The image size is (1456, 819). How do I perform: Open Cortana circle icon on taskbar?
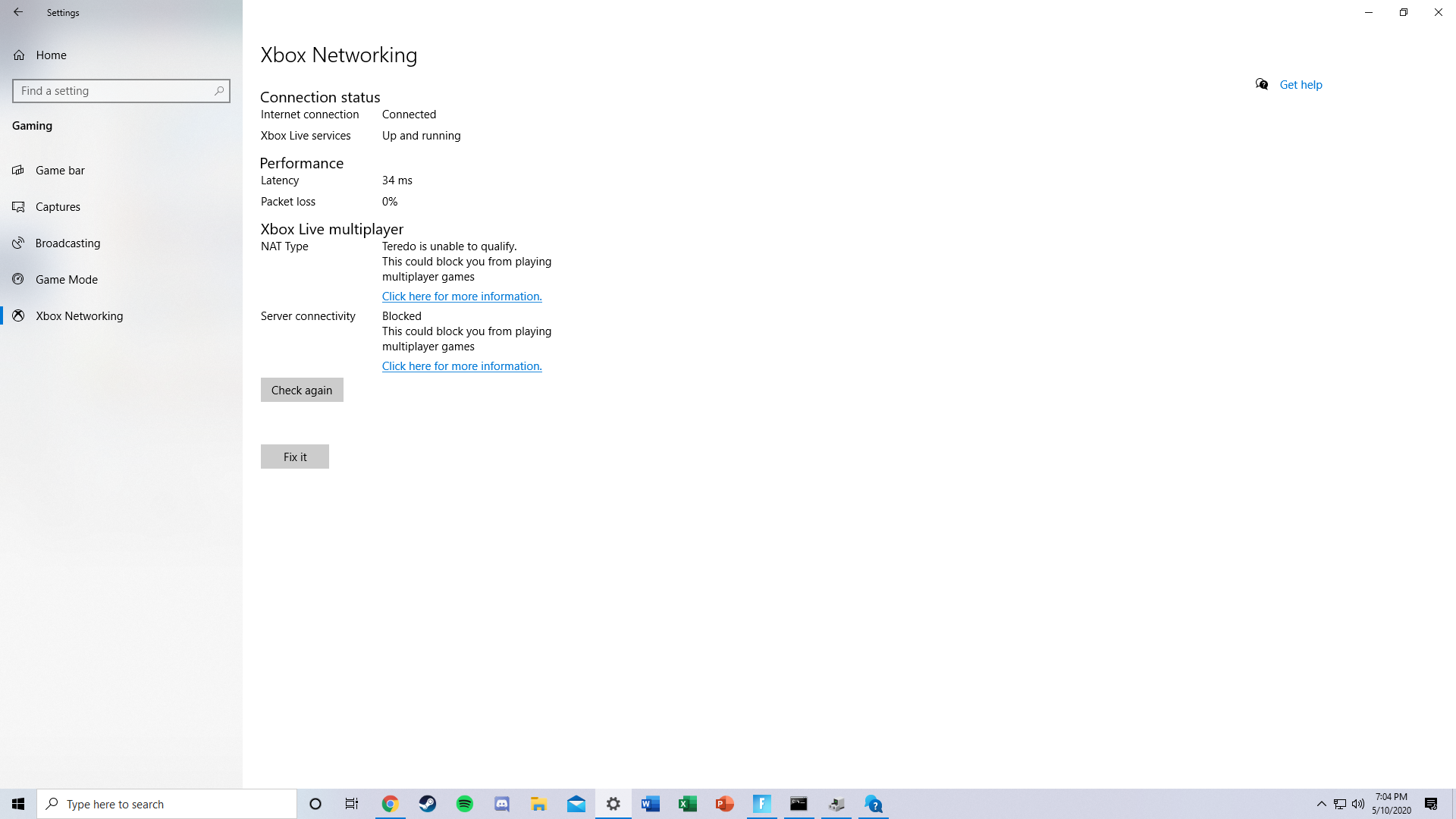(x=315, y=804)
